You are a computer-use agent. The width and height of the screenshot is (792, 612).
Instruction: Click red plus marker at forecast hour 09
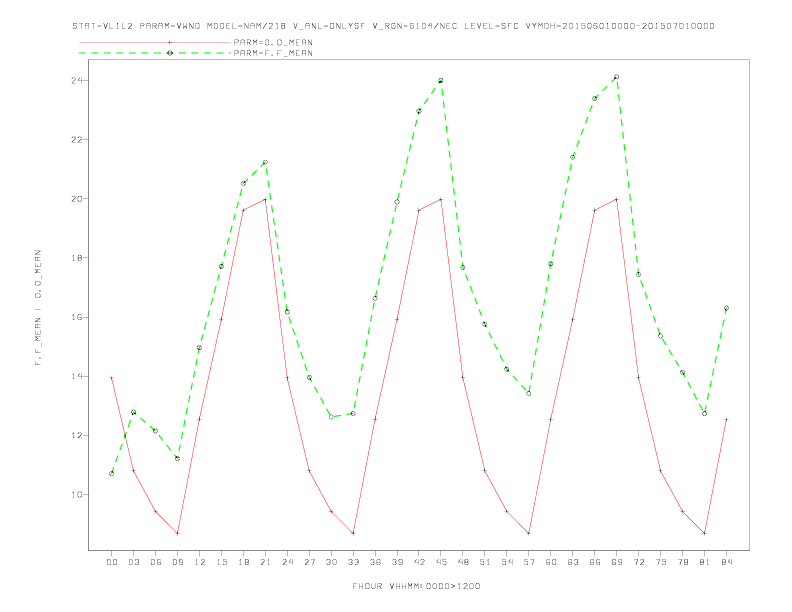point(177,533)
